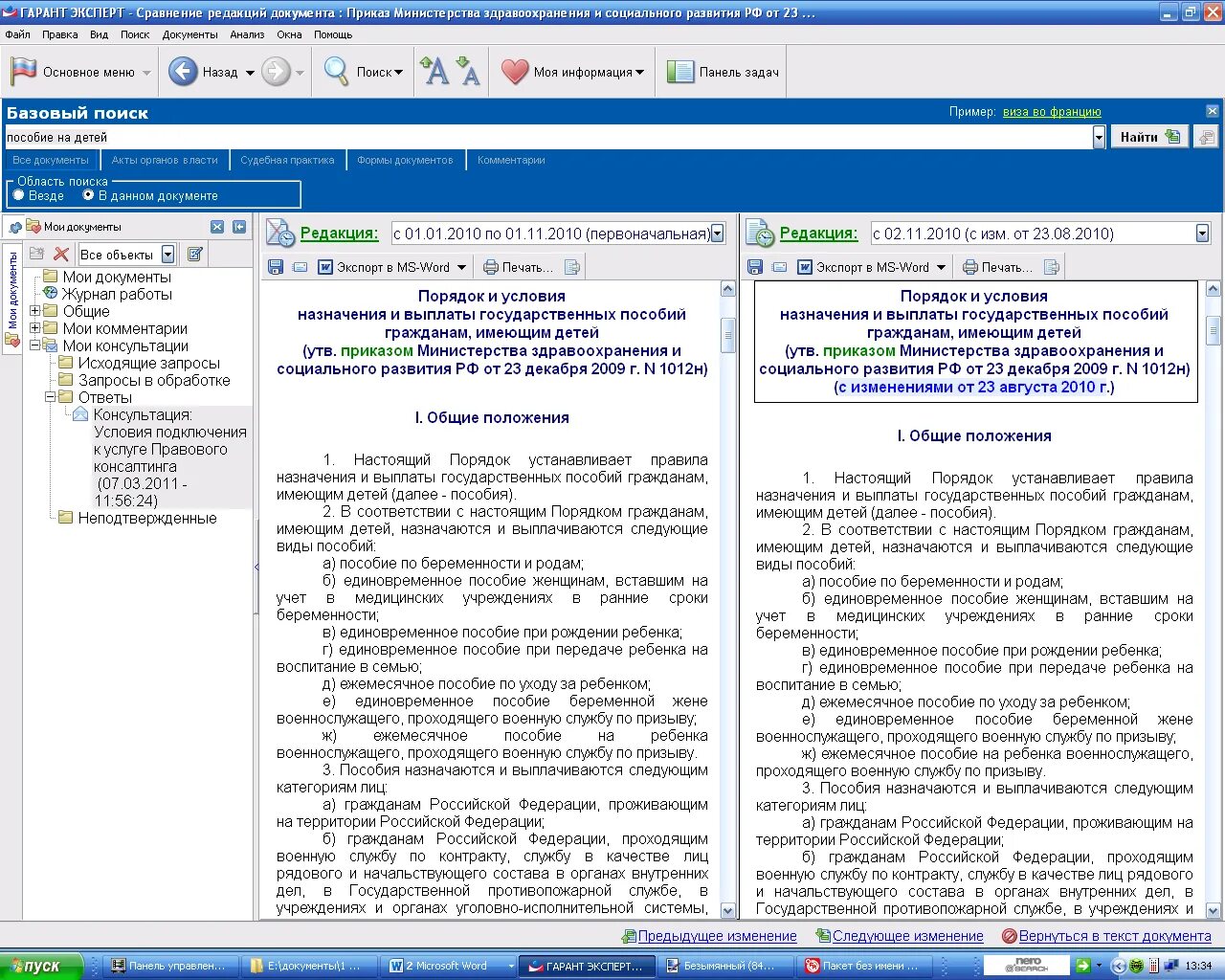Open properties icon next to Все объекты

click(195, 254)
